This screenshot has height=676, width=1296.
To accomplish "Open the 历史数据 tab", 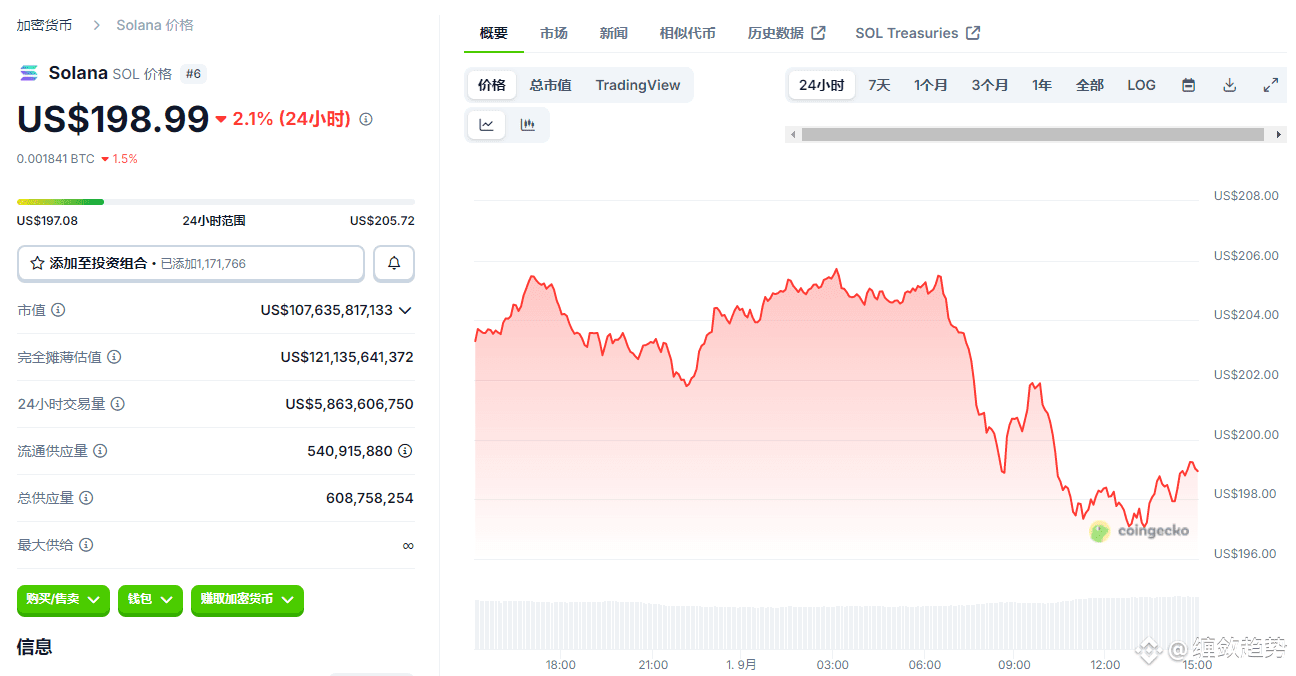I will [x=786, y=33].
